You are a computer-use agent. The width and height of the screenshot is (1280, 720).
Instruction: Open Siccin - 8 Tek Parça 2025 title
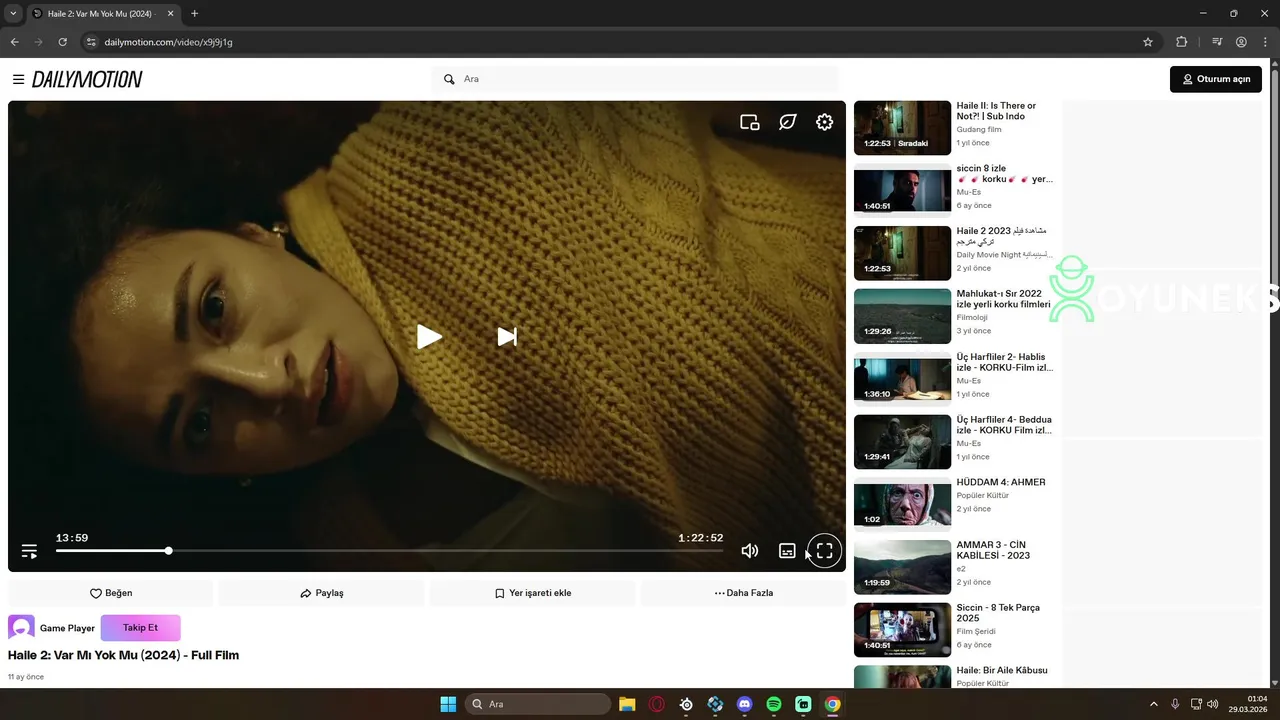(998, 613)
